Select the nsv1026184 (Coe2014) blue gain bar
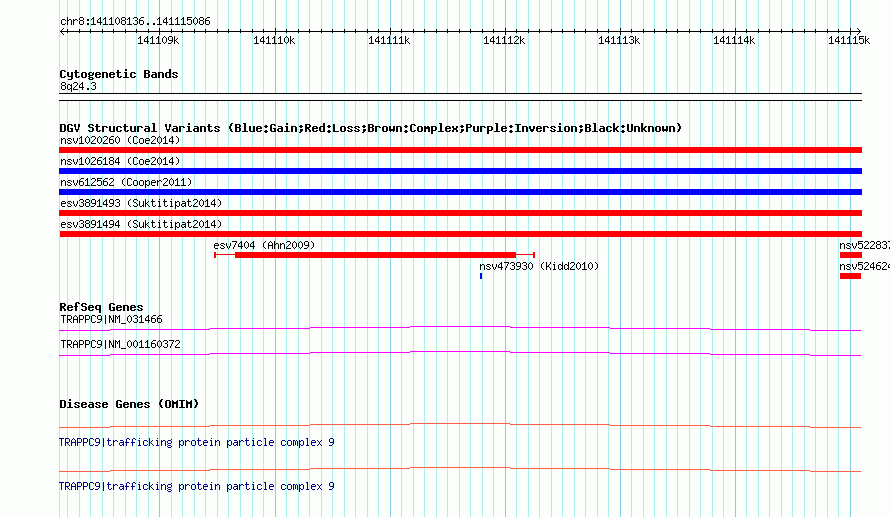Screen dimensions: 890x517 [460, 171]
